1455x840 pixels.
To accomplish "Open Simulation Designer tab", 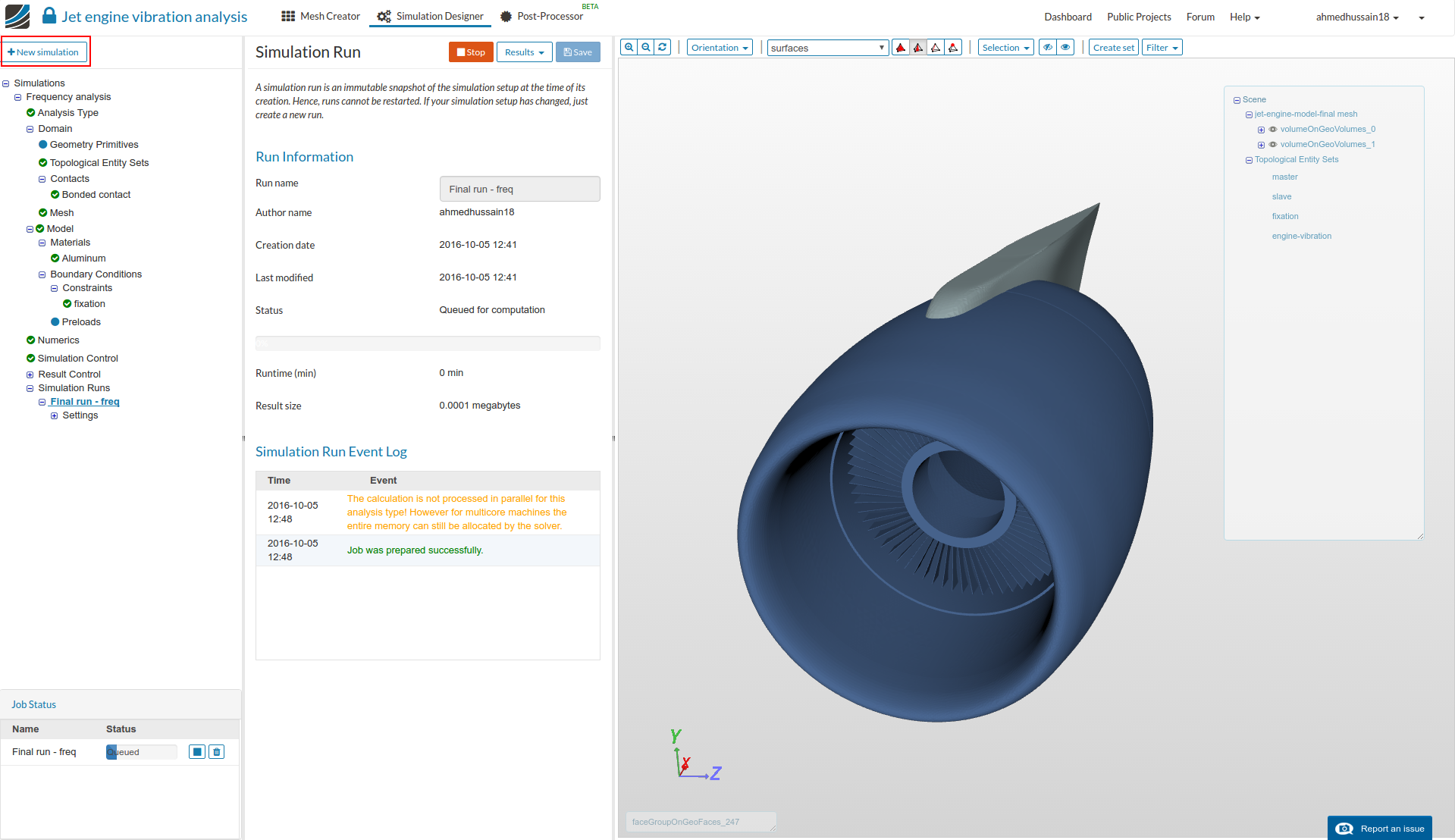I will pyautogui.click(x=430, y=16).
